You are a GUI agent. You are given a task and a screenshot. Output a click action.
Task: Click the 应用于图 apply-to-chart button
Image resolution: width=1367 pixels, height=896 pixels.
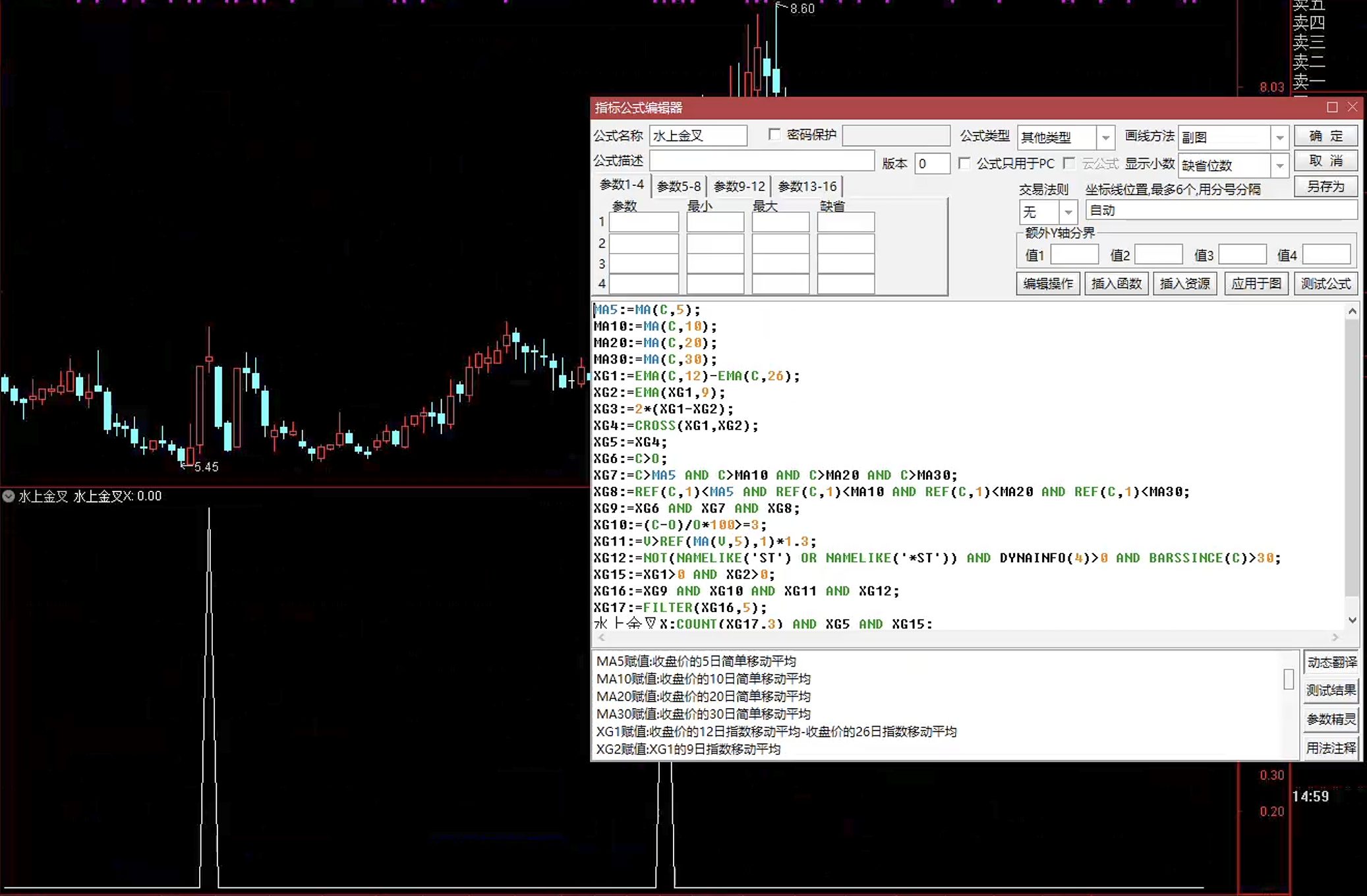point(1256,283)
